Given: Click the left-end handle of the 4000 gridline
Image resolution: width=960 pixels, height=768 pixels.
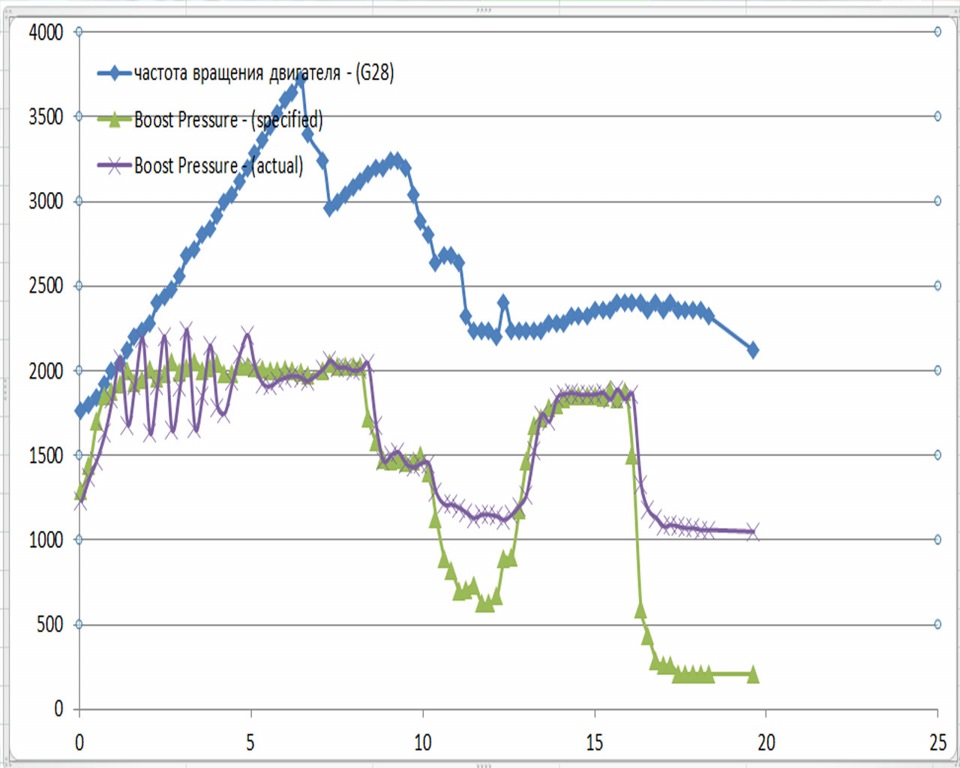Looking at the screenshot, I should (x=78, y=32).
